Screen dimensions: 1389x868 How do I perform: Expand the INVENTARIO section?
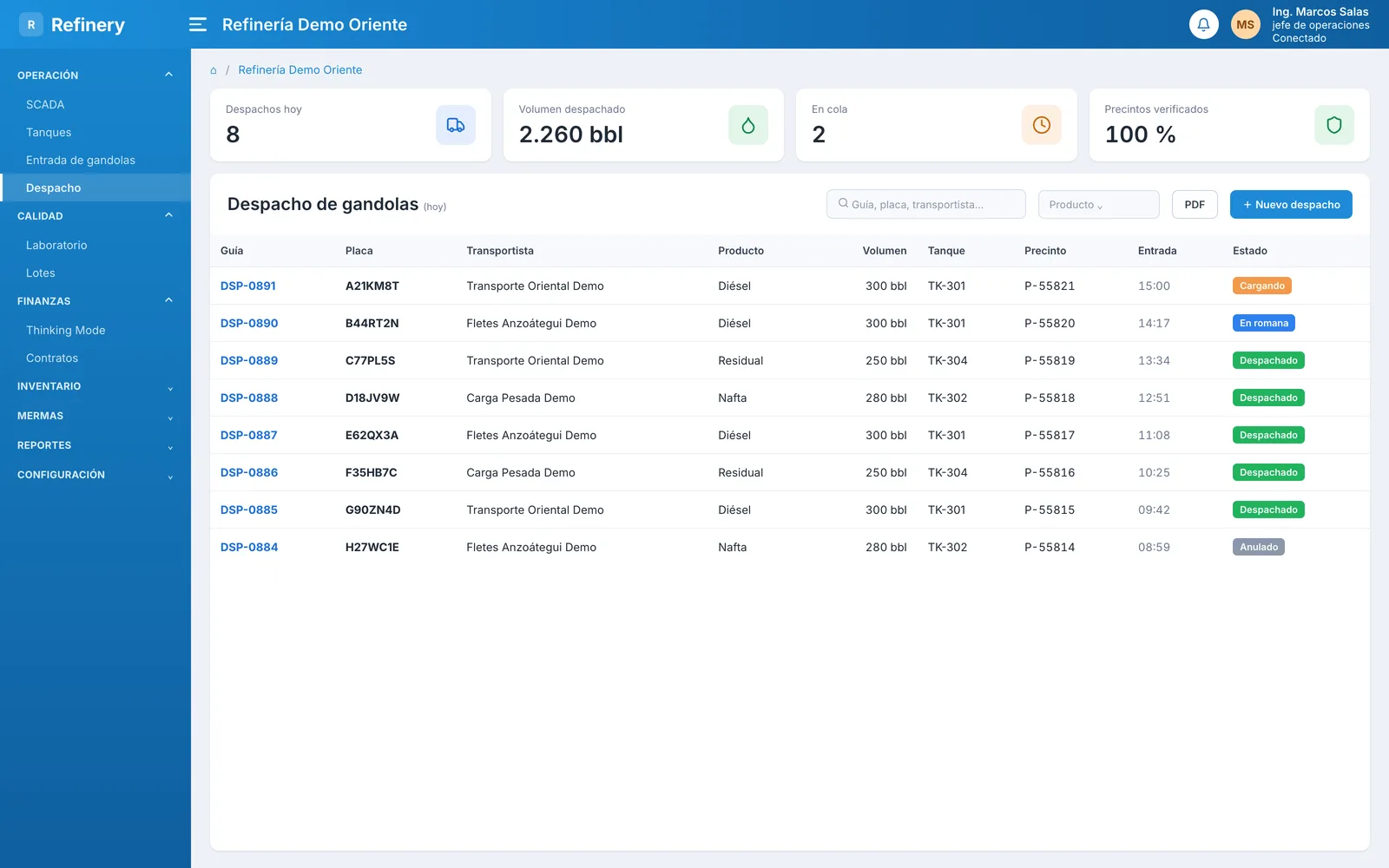(95, 386)
